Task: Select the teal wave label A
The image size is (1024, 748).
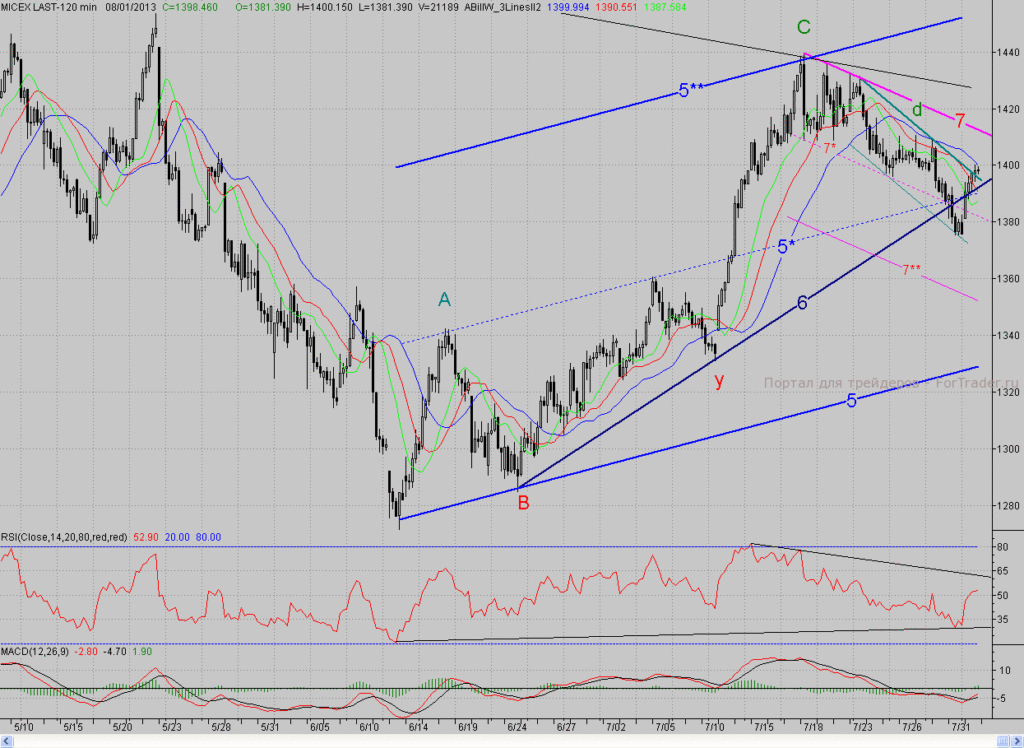Action: click(x=444, y=300)
